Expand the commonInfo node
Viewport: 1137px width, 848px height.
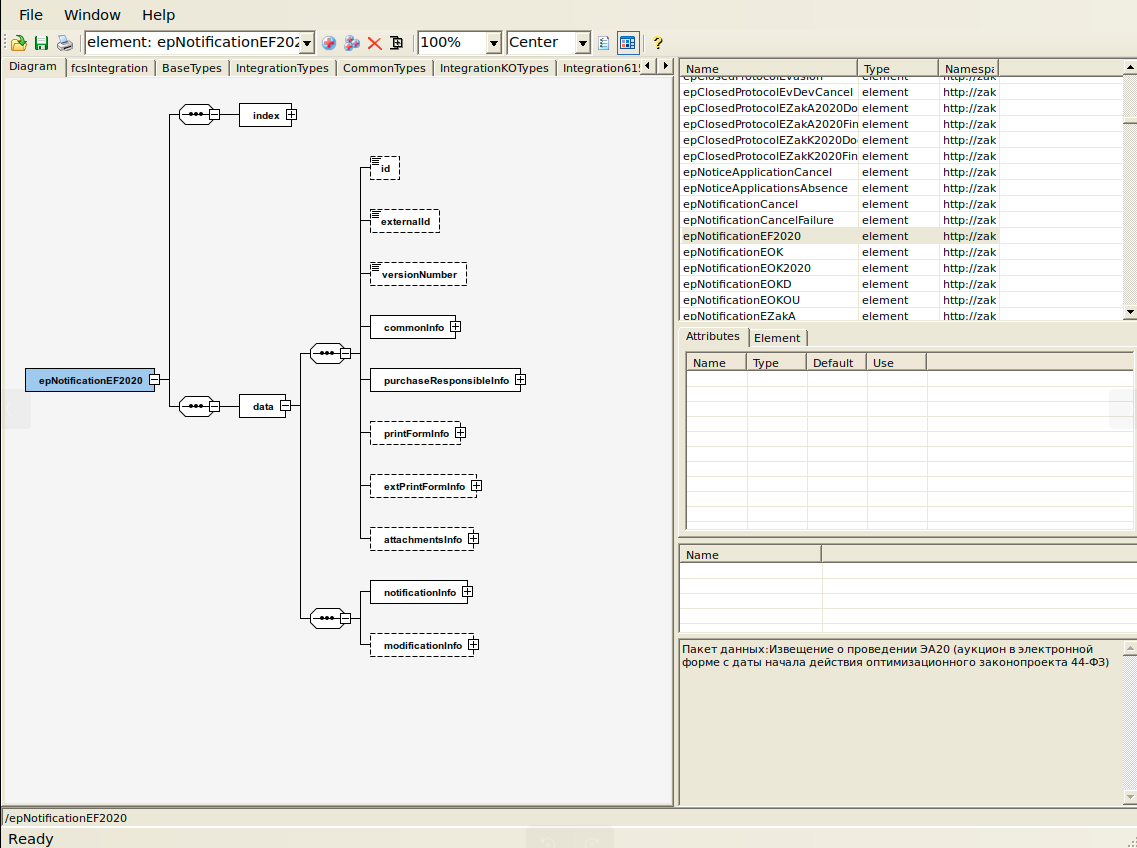pos(455,326)
